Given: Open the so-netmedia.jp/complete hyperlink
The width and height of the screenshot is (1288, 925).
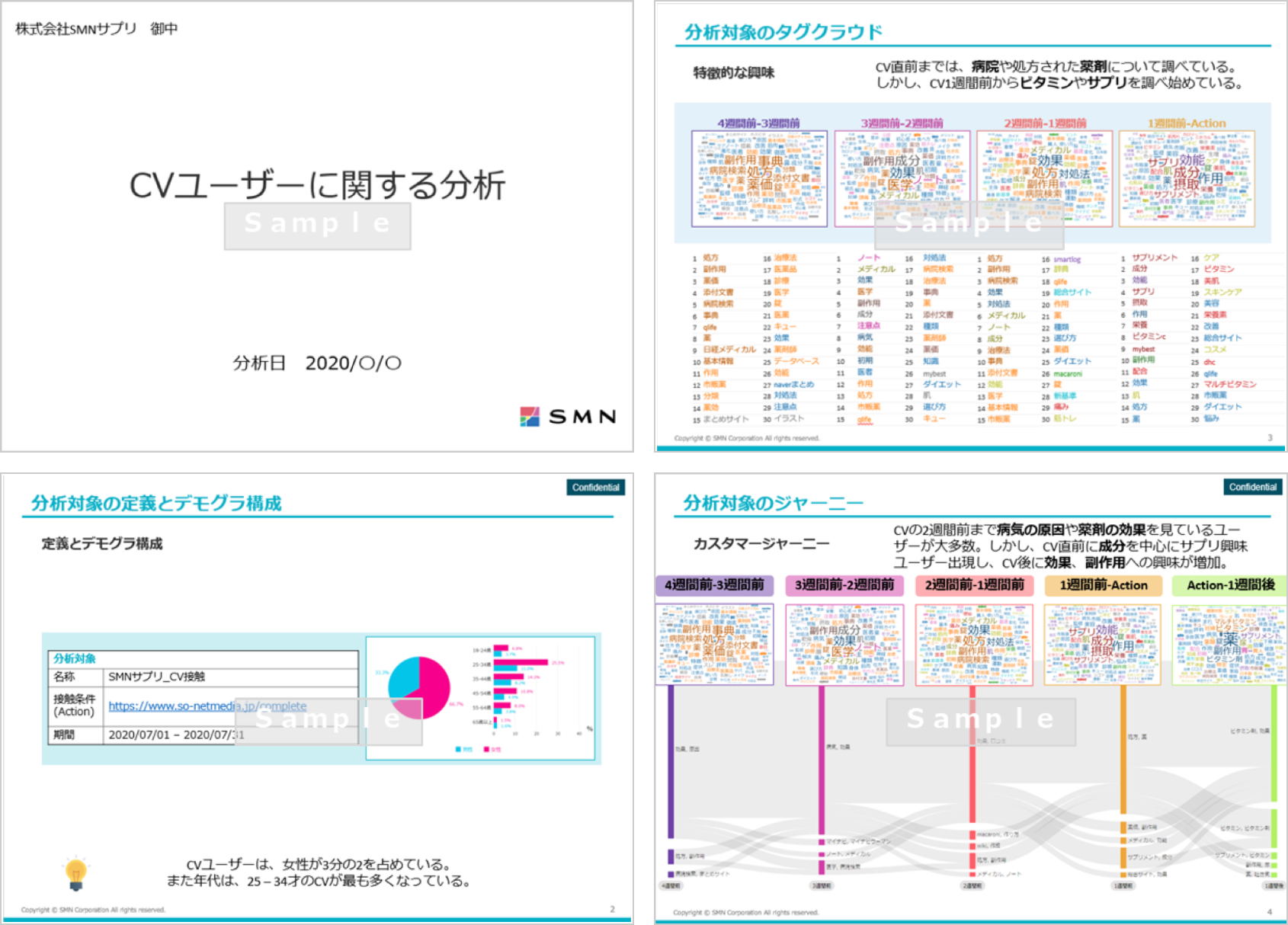Looking at the screenshot, I should tap(207, 706).
